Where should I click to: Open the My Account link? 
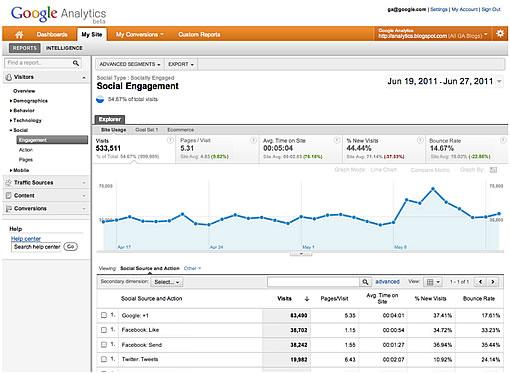tap(465, 9)
